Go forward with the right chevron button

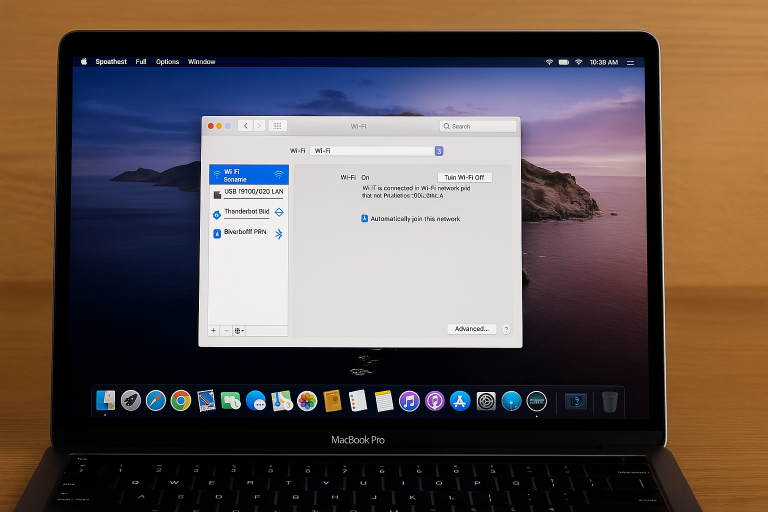pos(259,126)
